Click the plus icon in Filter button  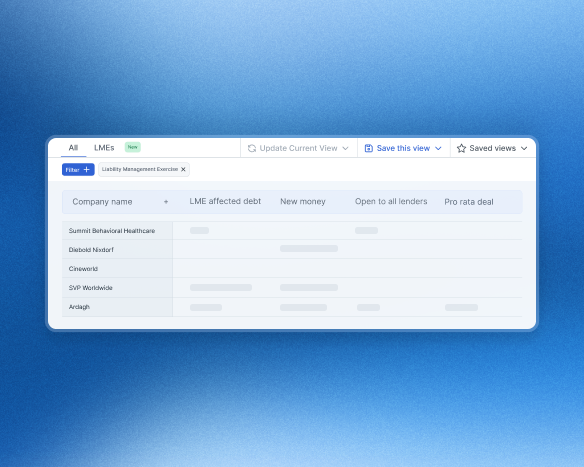click(x=86, y=169)
